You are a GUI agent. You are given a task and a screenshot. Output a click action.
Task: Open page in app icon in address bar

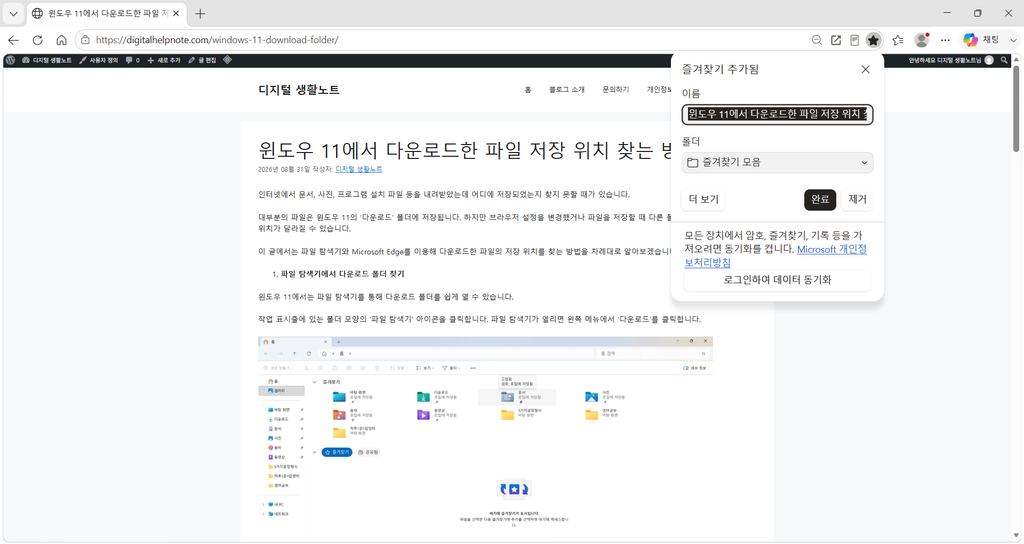tap(836, 40)
